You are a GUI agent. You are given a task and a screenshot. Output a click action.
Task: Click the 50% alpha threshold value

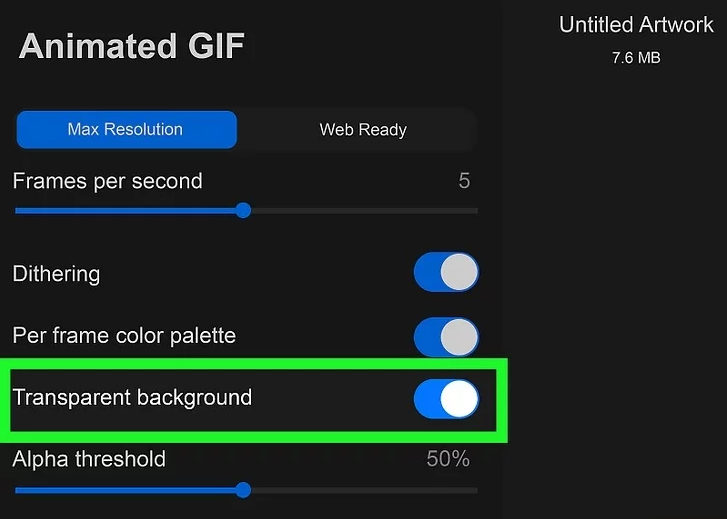(448, 460)
